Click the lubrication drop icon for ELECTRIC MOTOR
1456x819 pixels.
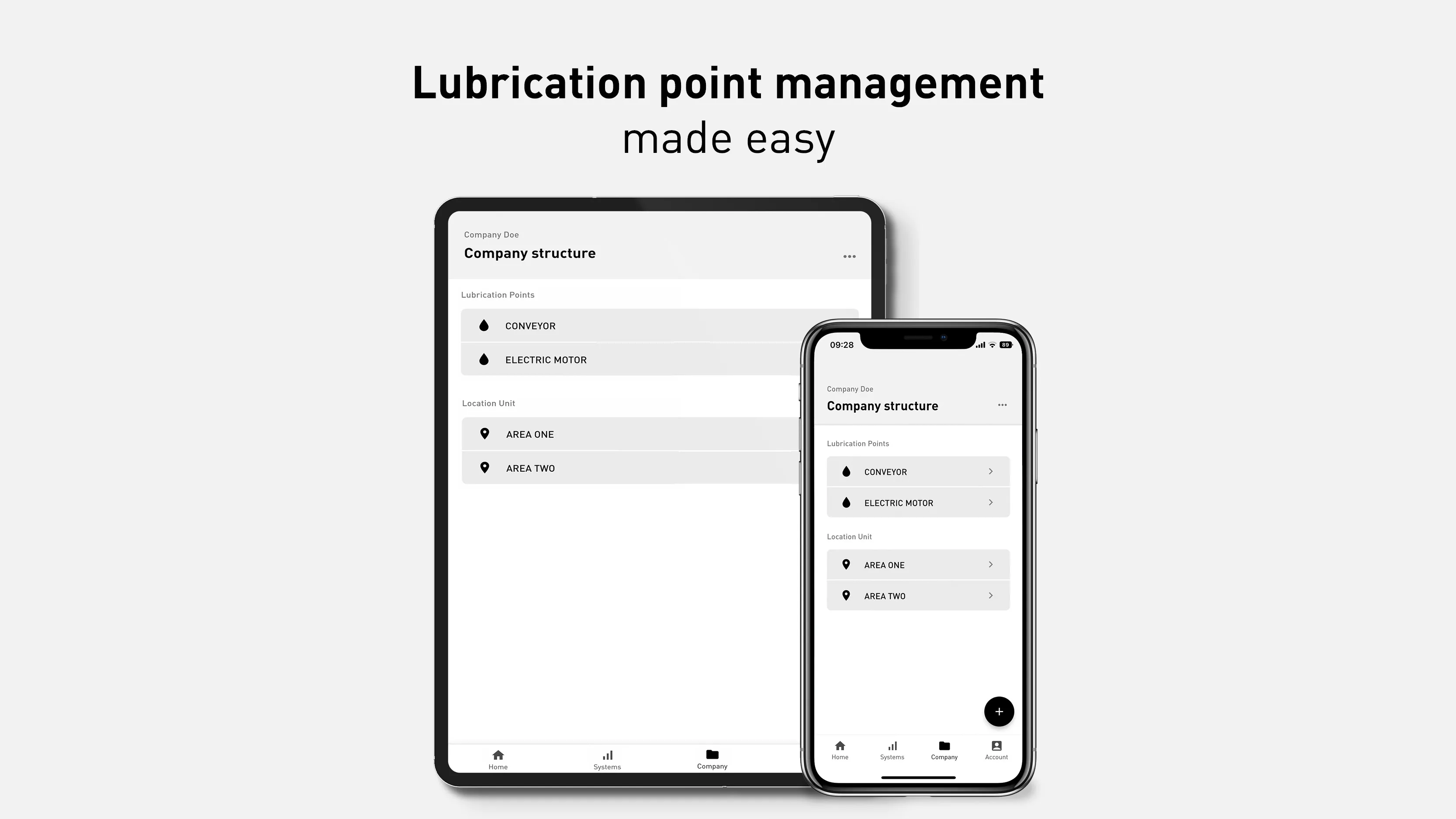pos(484,359)
